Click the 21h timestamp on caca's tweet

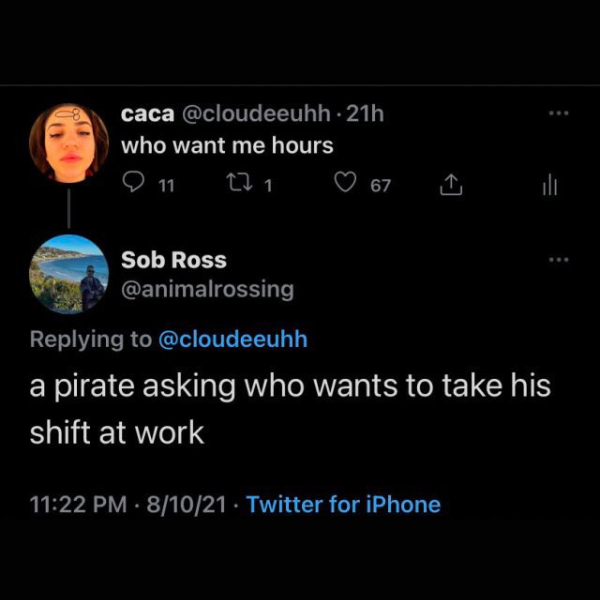[362, 114]
